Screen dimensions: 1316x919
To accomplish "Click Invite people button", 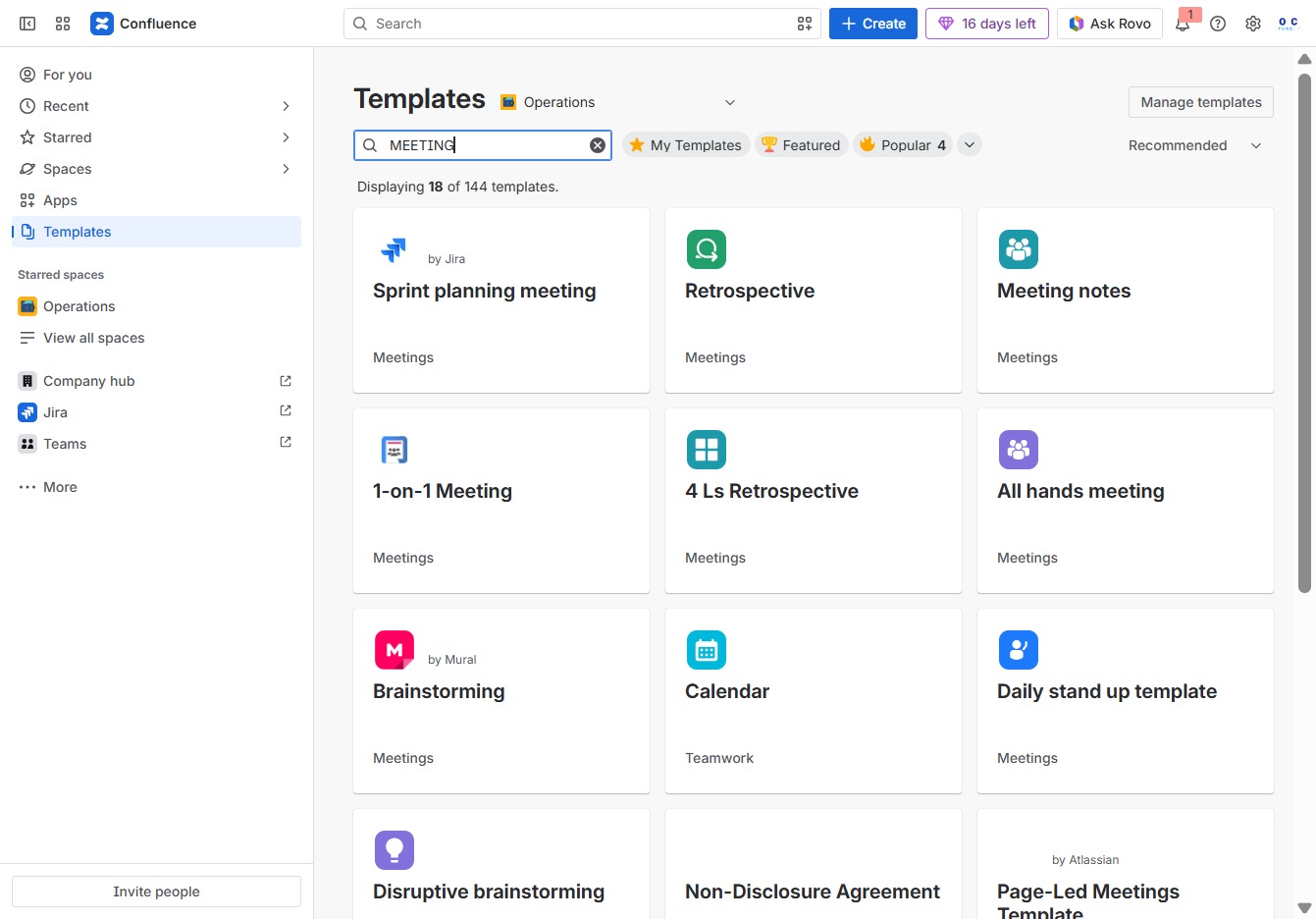I will 156,892.
